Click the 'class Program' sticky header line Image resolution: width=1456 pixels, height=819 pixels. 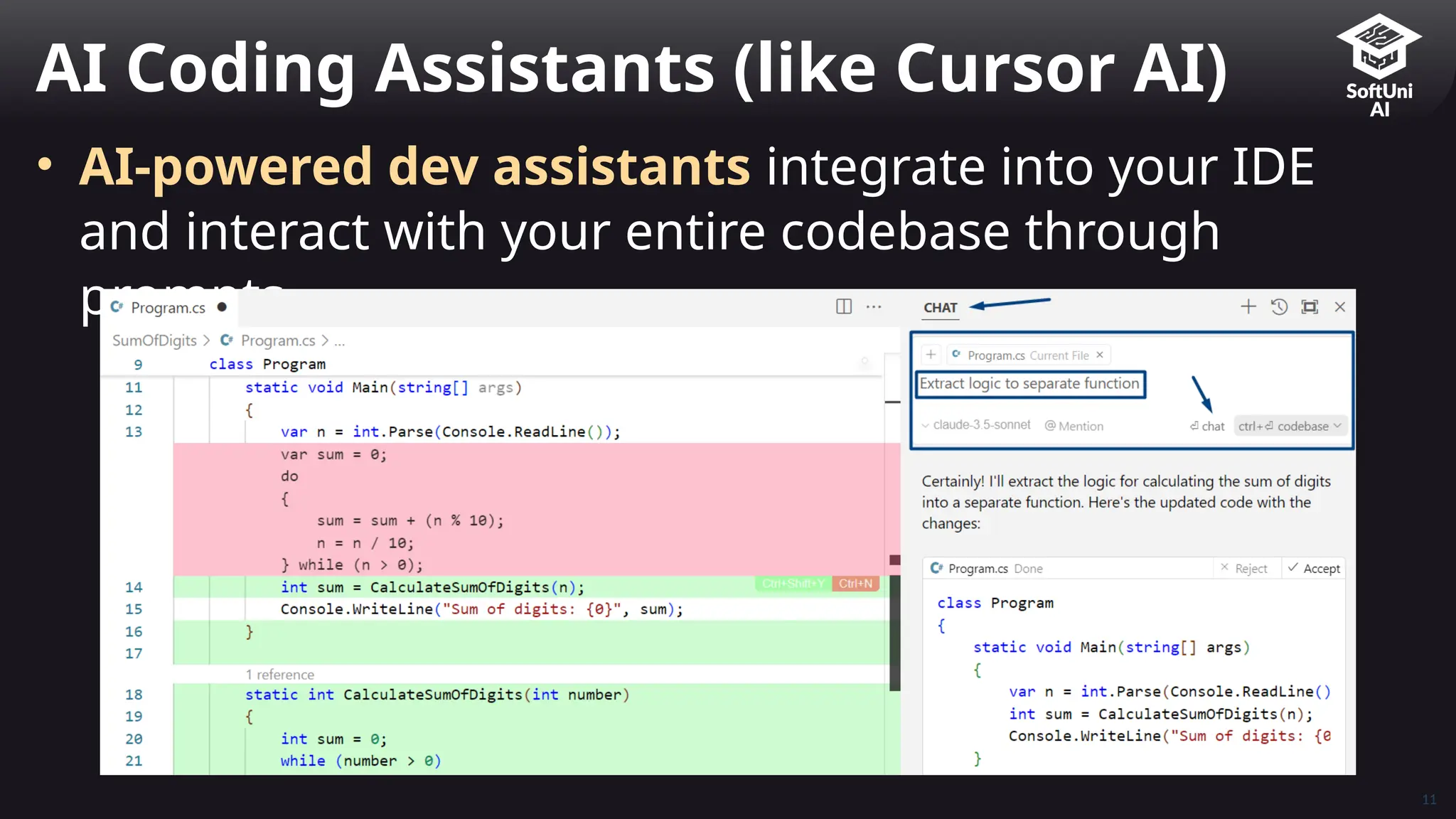(267, 364)
